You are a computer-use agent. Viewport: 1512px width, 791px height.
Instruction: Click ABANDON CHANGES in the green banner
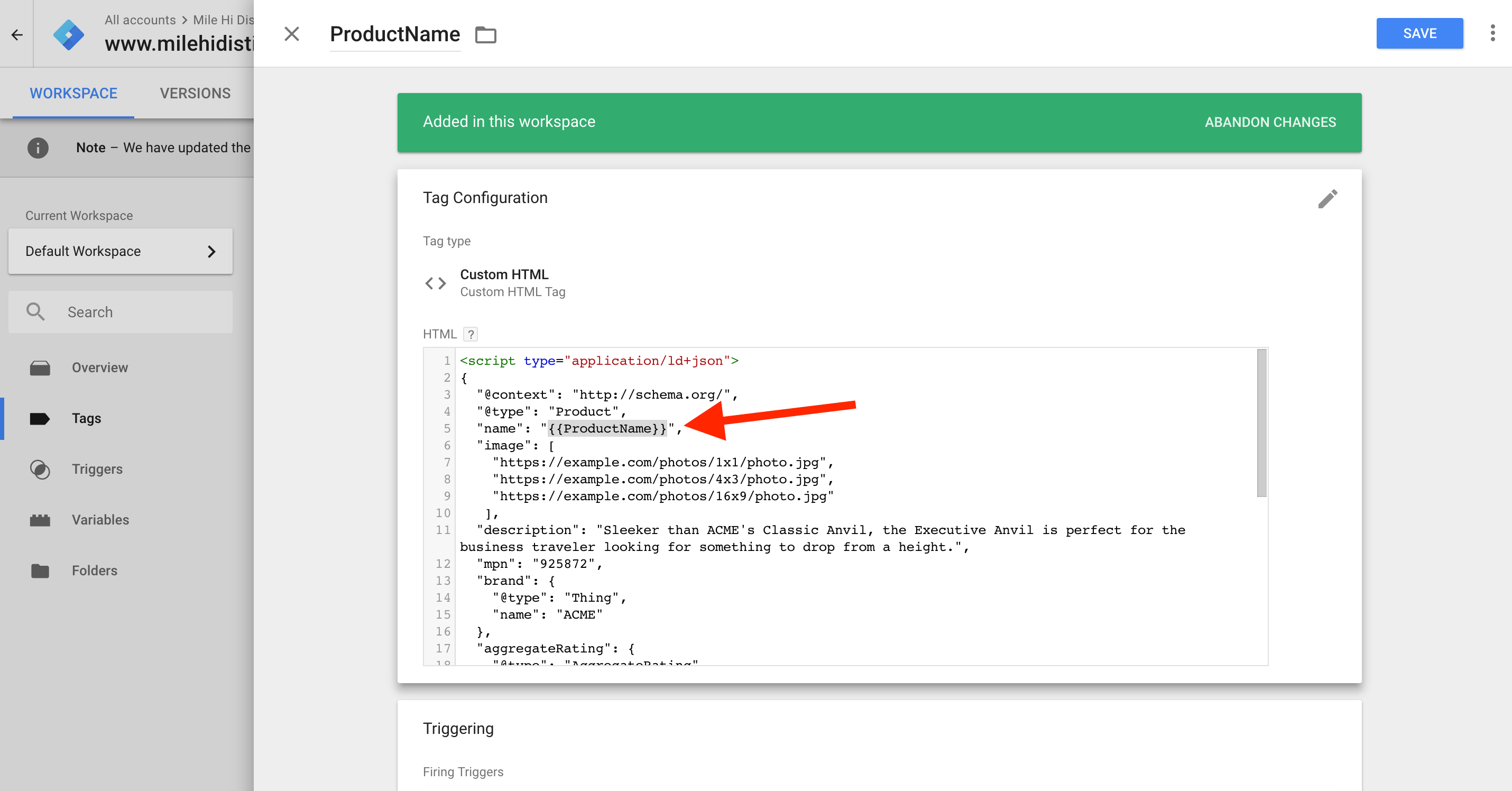(x=1270, y=122)
